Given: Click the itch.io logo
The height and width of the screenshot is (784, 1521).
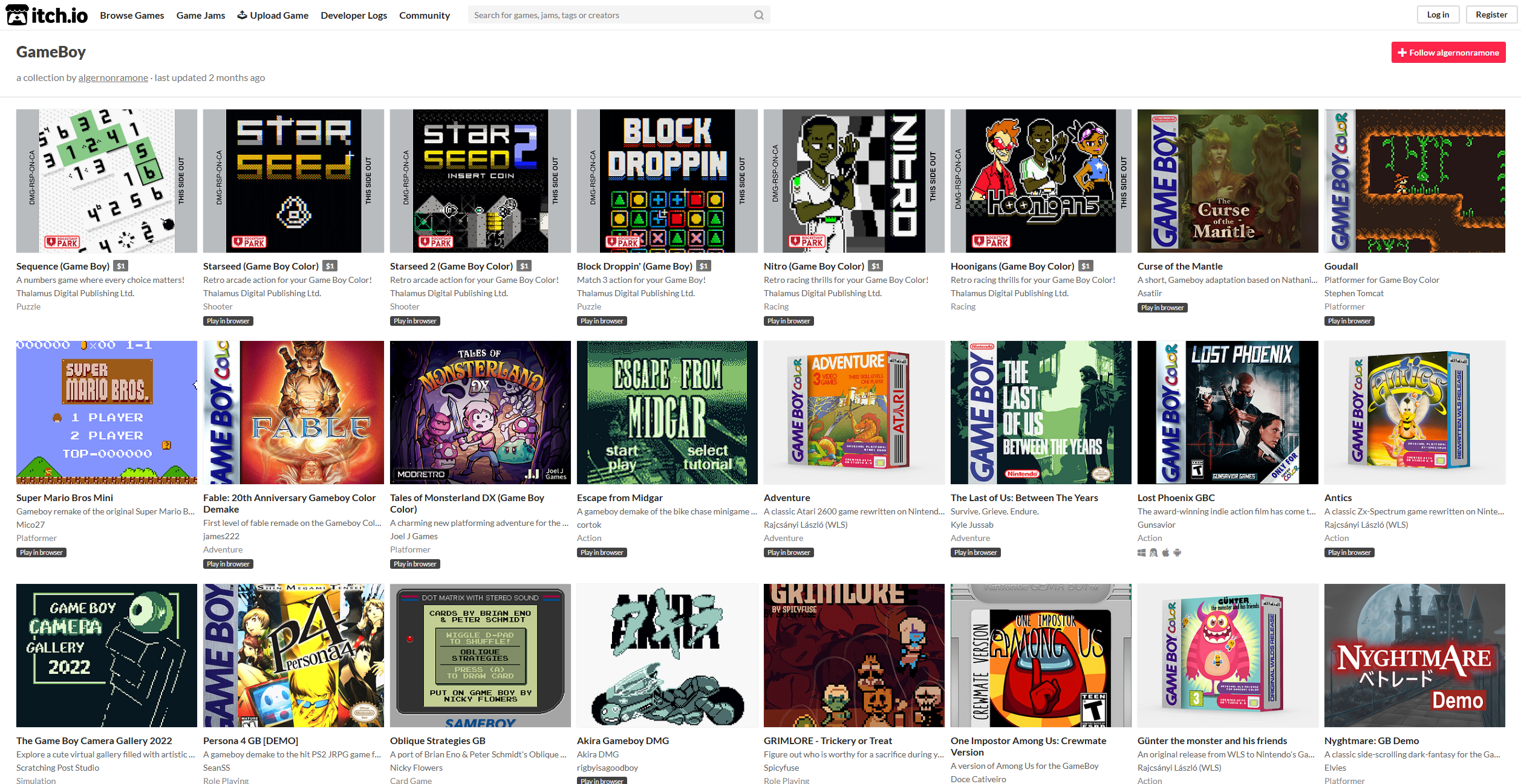Looking at the screenshot, I should click(47, 15).
